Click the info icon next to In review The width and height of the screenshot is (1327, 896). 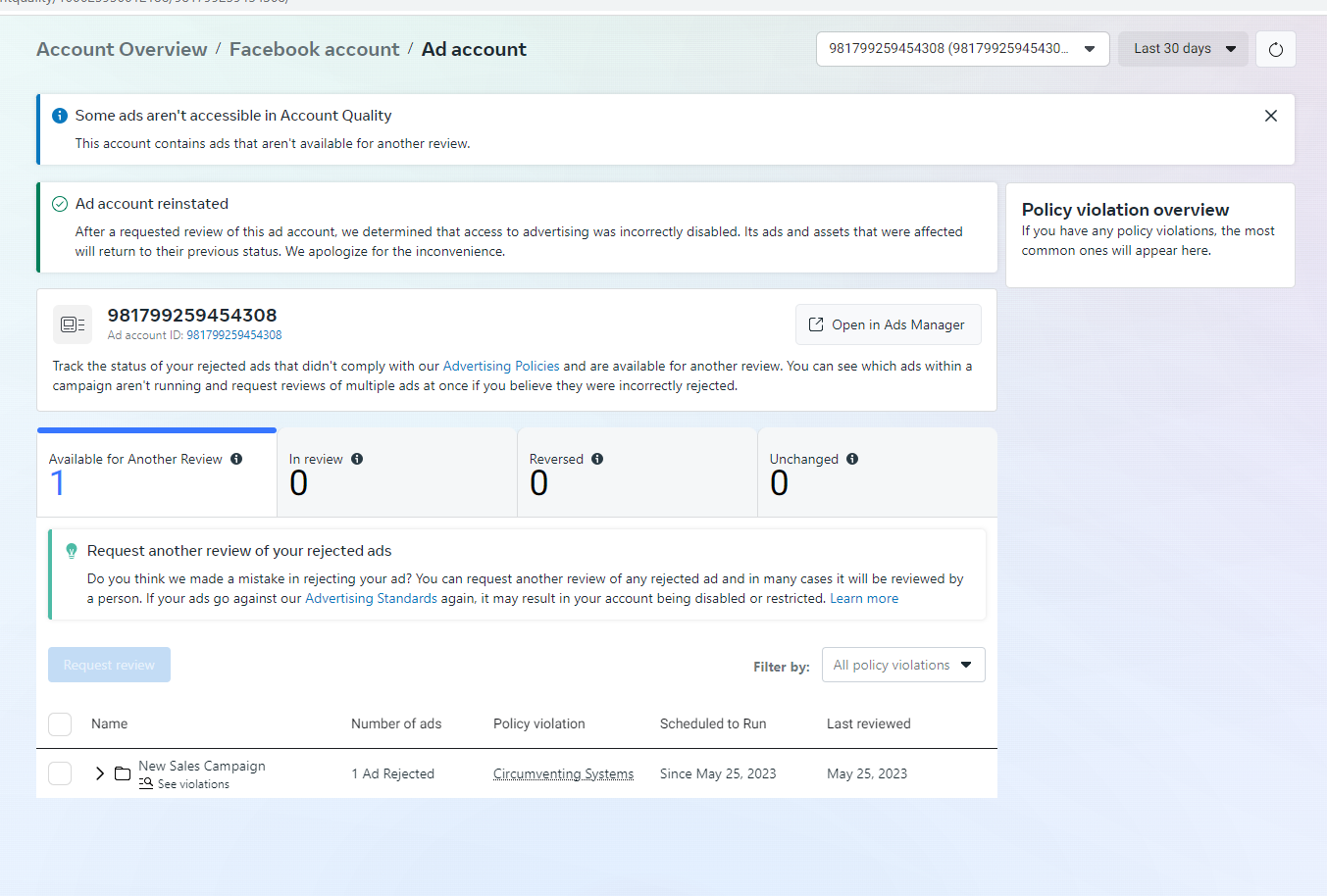coord(357,459)
